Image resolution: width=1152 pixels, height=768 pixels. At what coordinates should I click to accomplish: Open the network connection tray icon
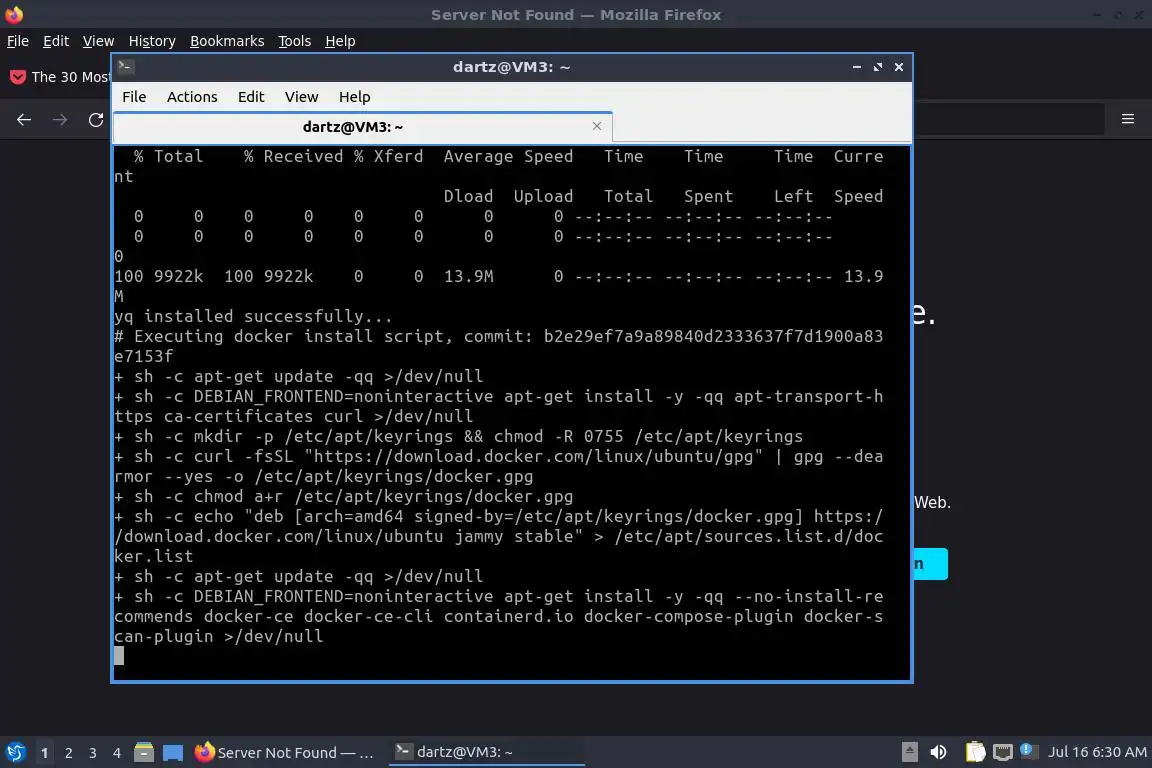pos(1002,752)
